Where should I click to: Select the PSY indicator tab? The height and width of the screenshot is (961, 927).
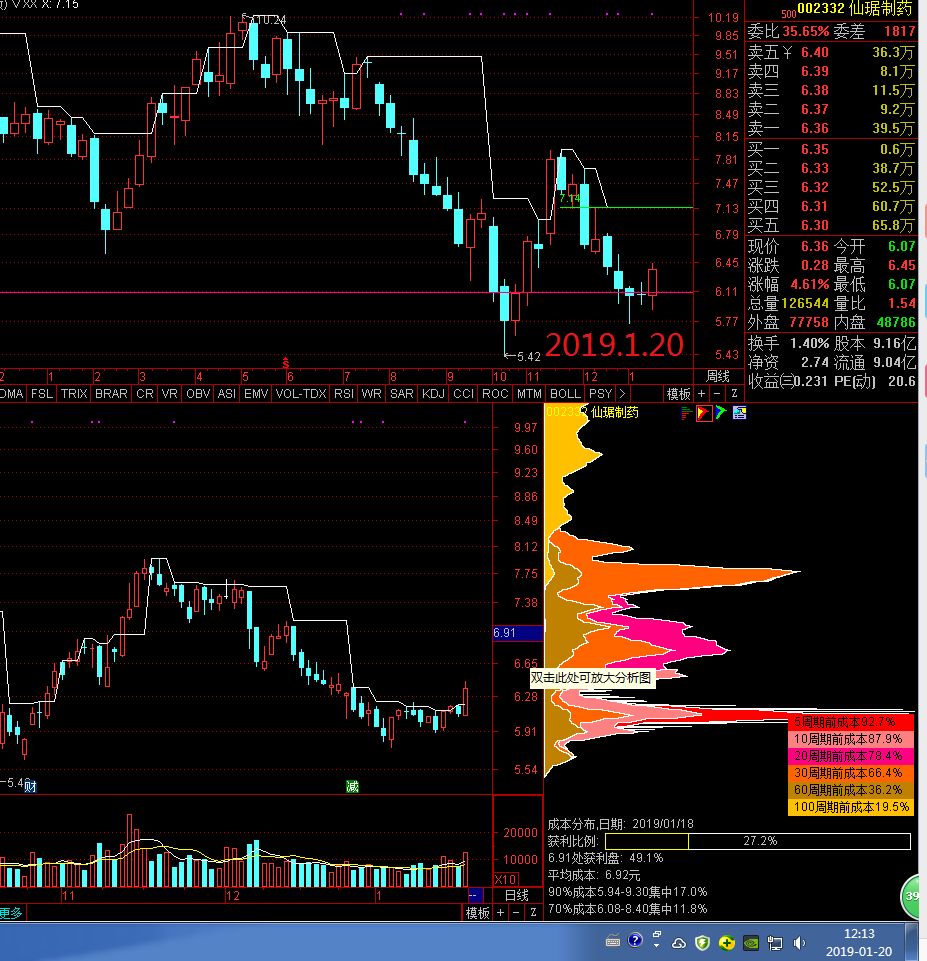[x=600, y=394]
